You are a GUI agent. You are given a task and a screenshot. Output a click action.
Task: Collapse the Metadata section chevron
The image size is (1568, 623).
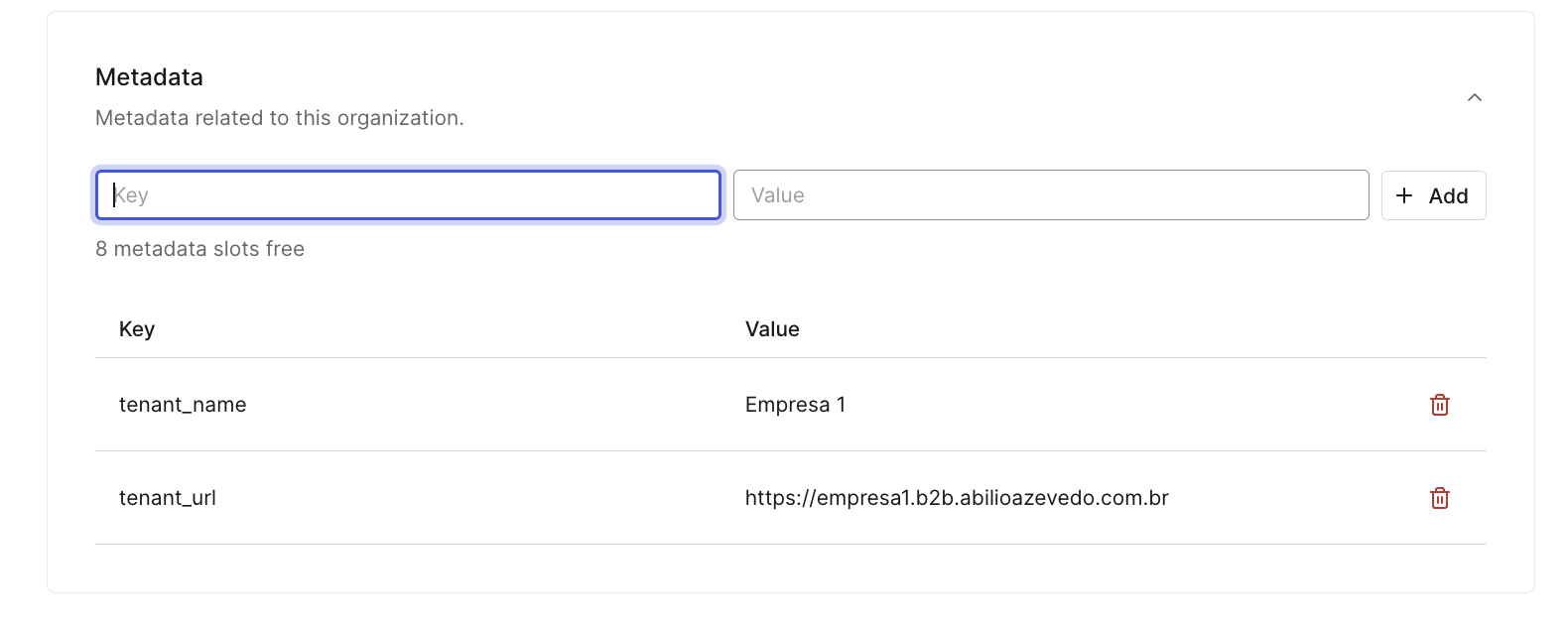1475,97
